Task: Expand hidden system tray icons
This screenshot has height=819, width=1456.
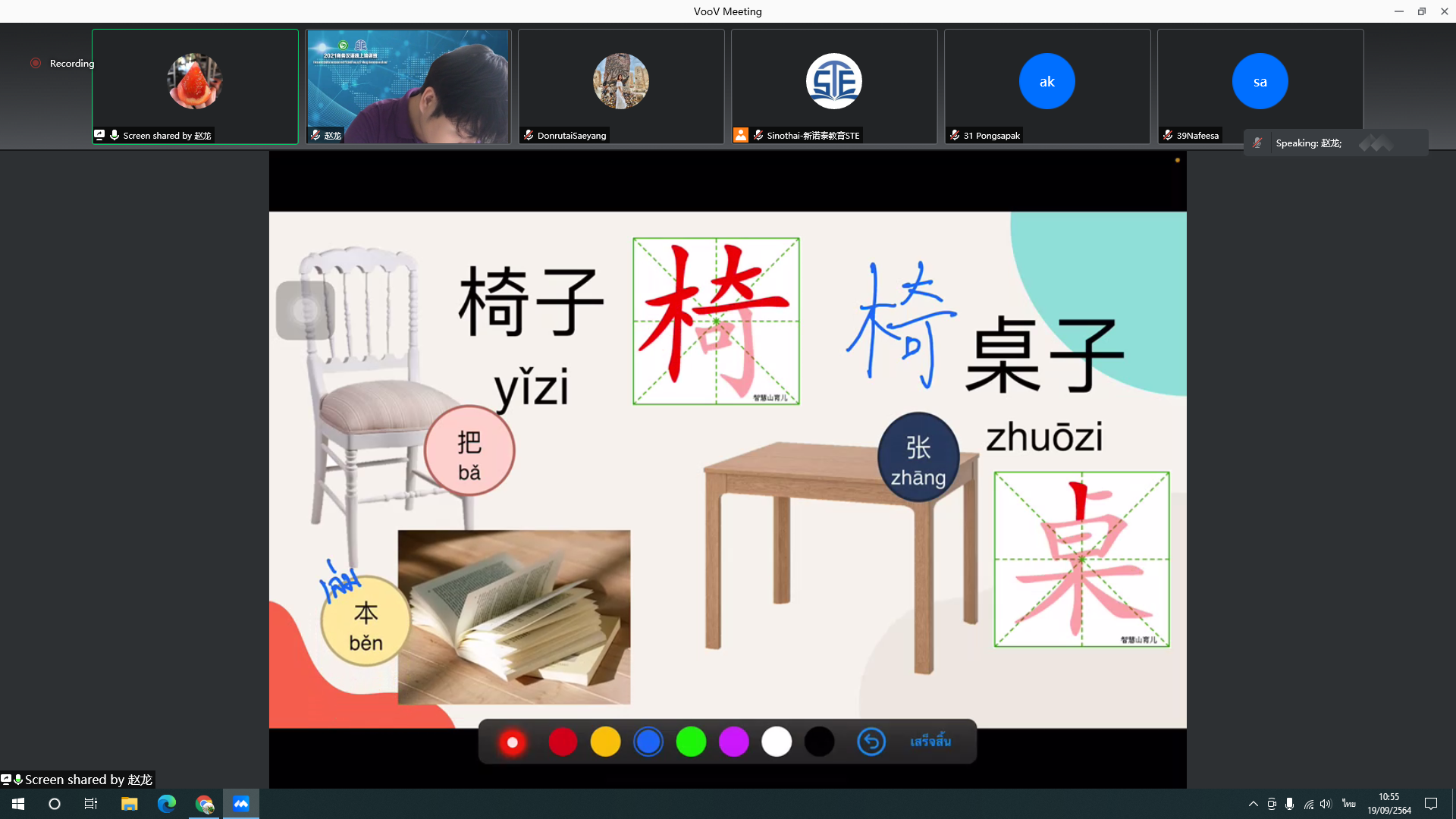Action: [1253, 804]
